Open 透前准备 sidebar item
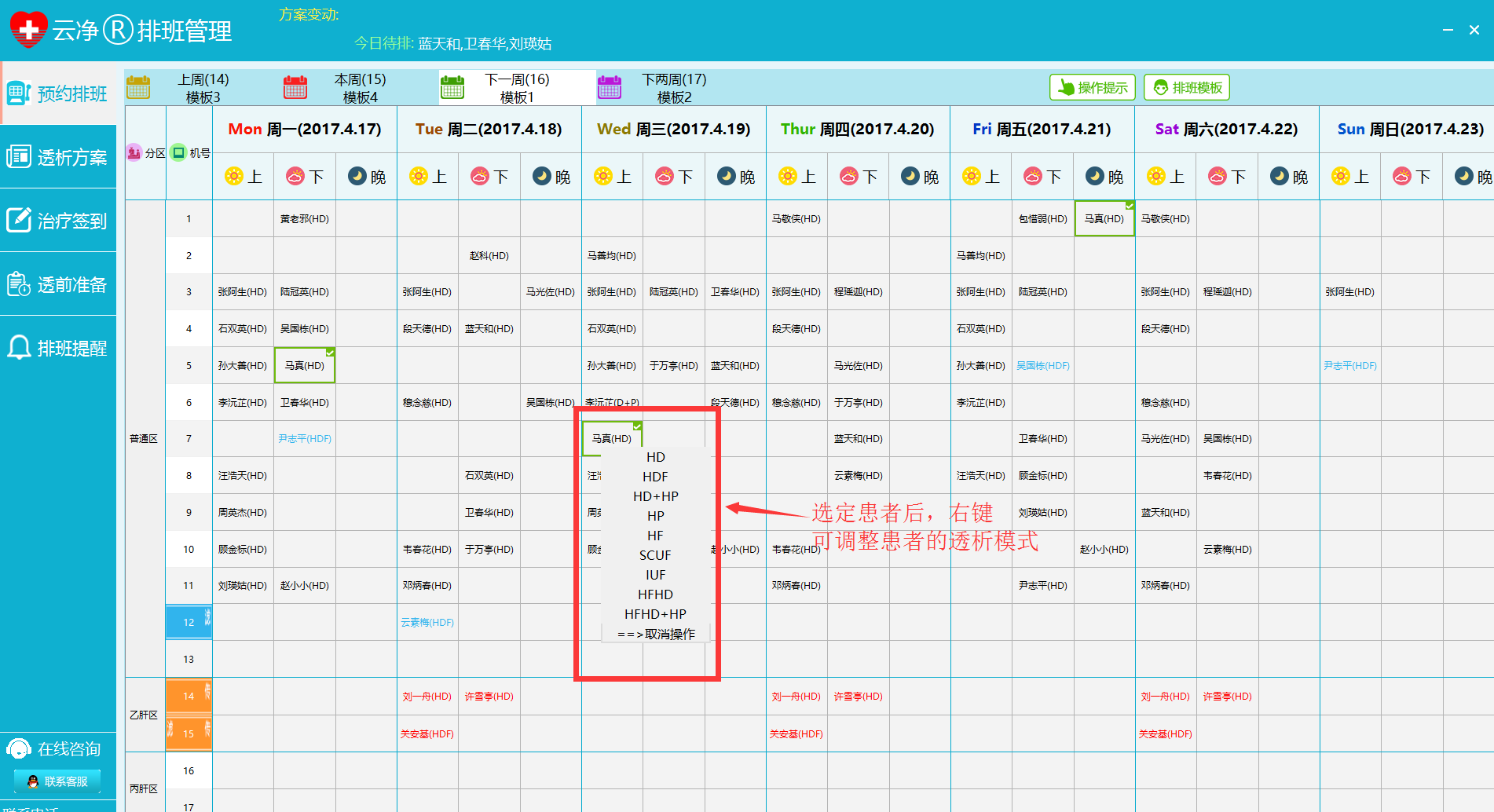Image resolution: width=1494 pixels, height=812 pixels. 58,285
